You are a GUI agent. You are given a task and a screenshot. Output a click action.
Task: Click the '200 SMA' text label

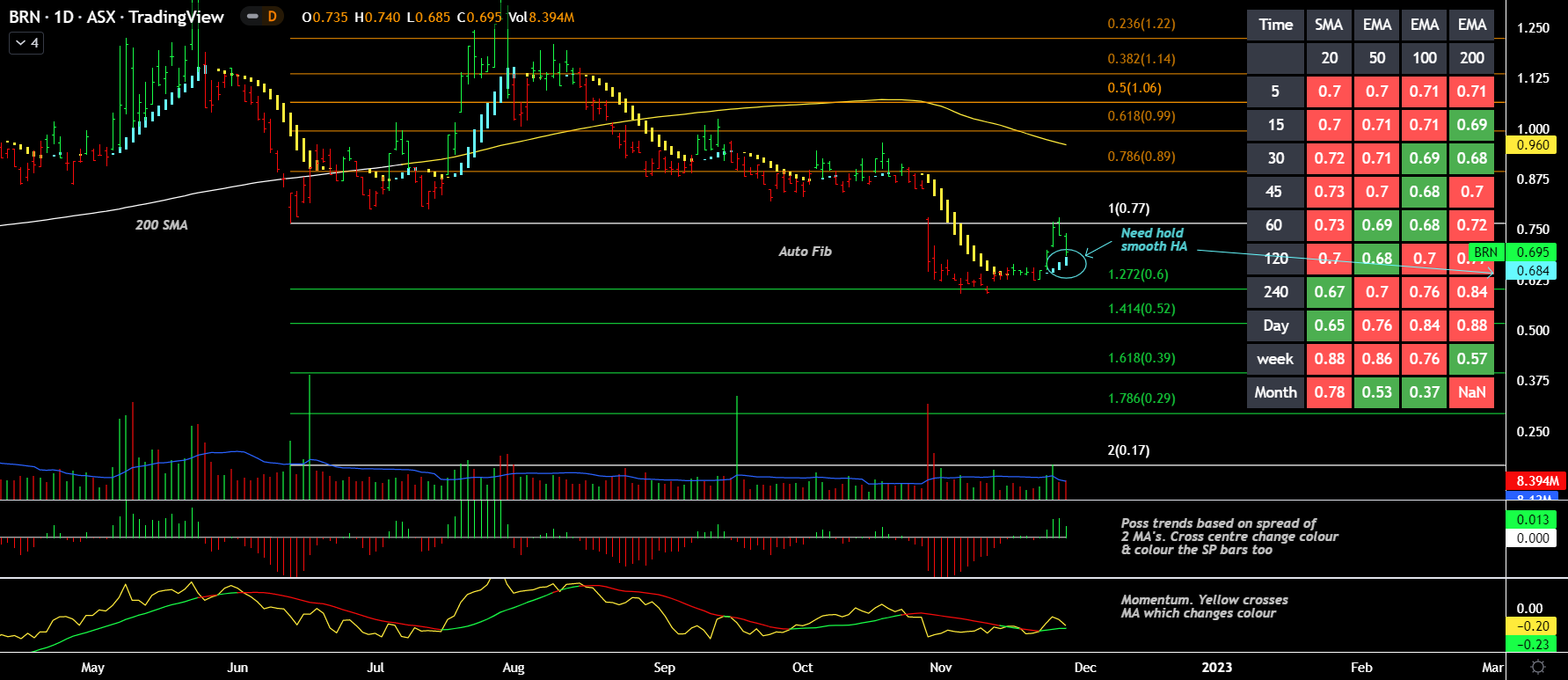(161, 225)
